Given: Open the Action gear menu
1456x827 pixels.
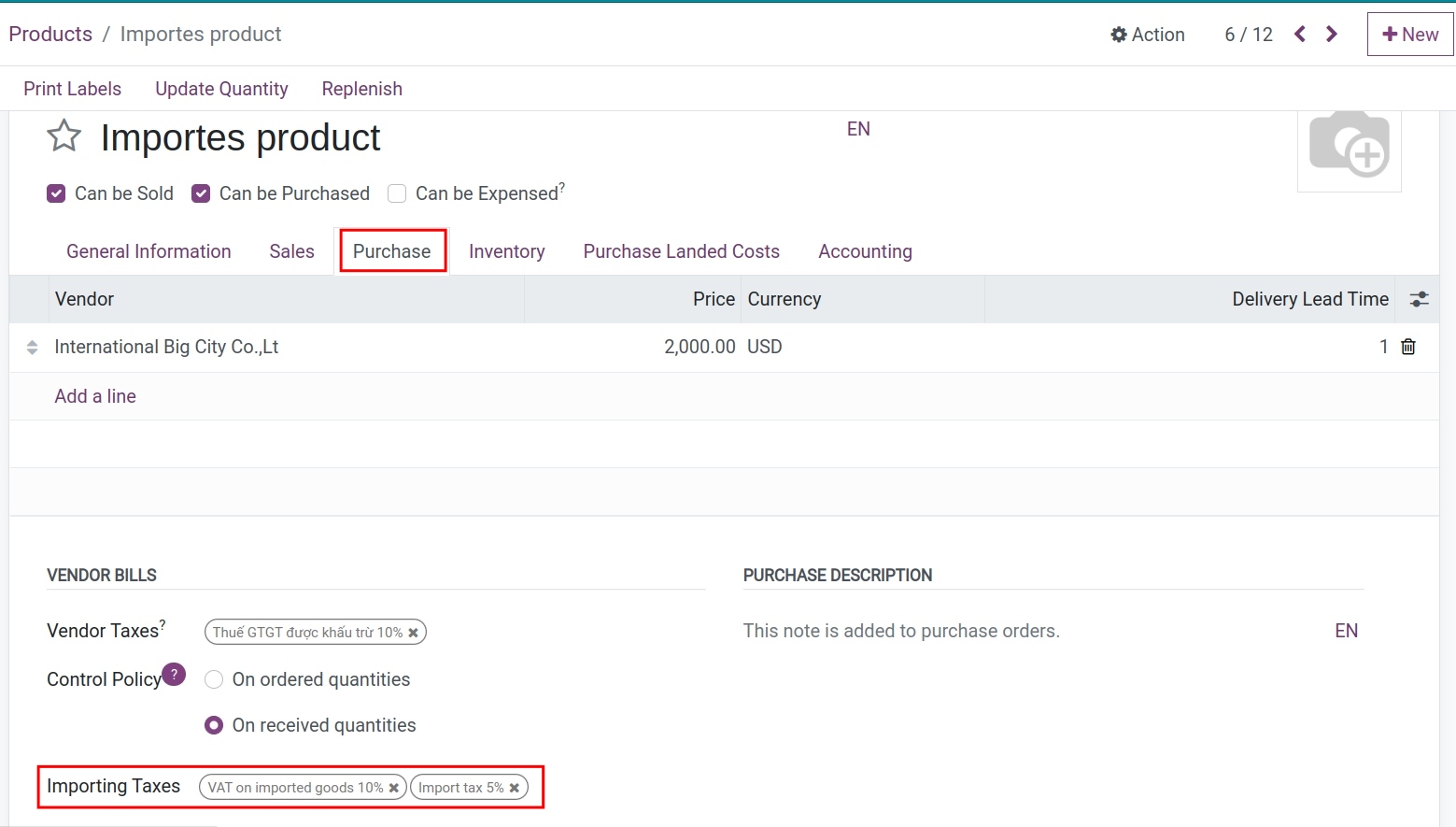Looking at the screenshot, I should pos(1147,35).
